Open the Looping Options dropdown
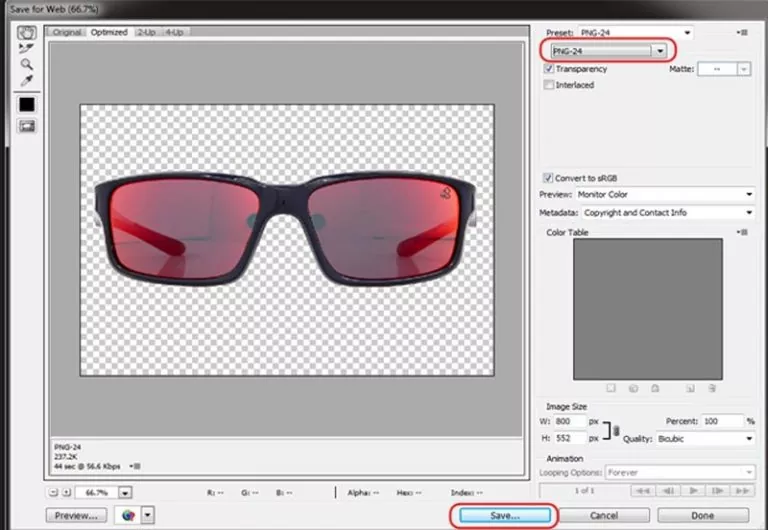Viewport: 768px width, 530px height. 680,473
